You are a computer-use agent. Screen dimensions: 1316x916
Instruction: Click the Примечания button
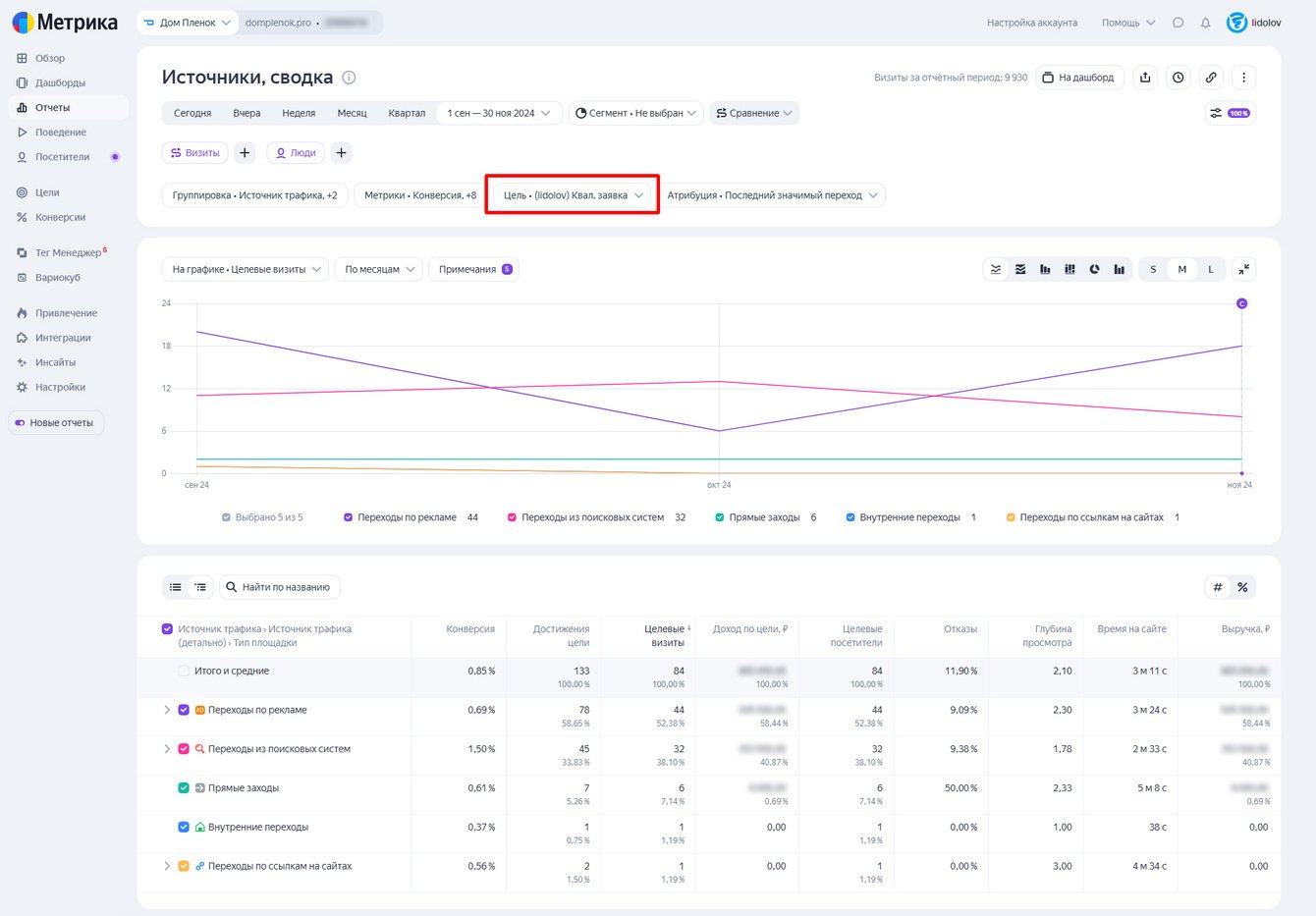[474, 269]
